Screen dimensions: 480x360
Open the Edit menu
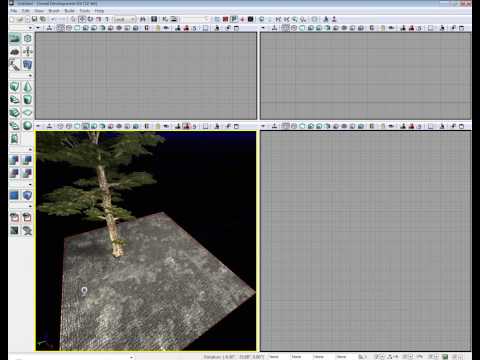(x=26, y=11)
